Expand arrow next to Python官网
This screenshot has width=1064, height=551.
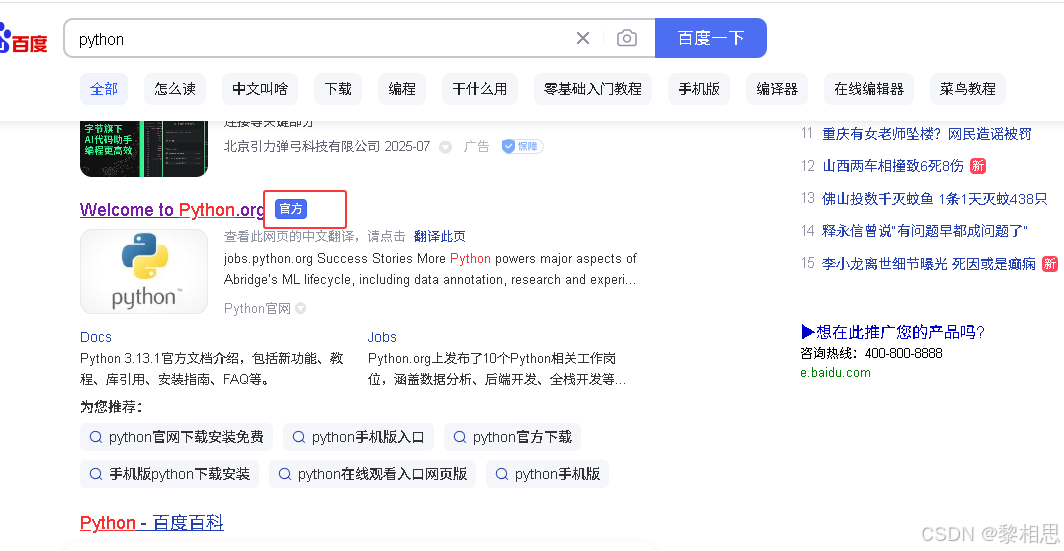300,309
